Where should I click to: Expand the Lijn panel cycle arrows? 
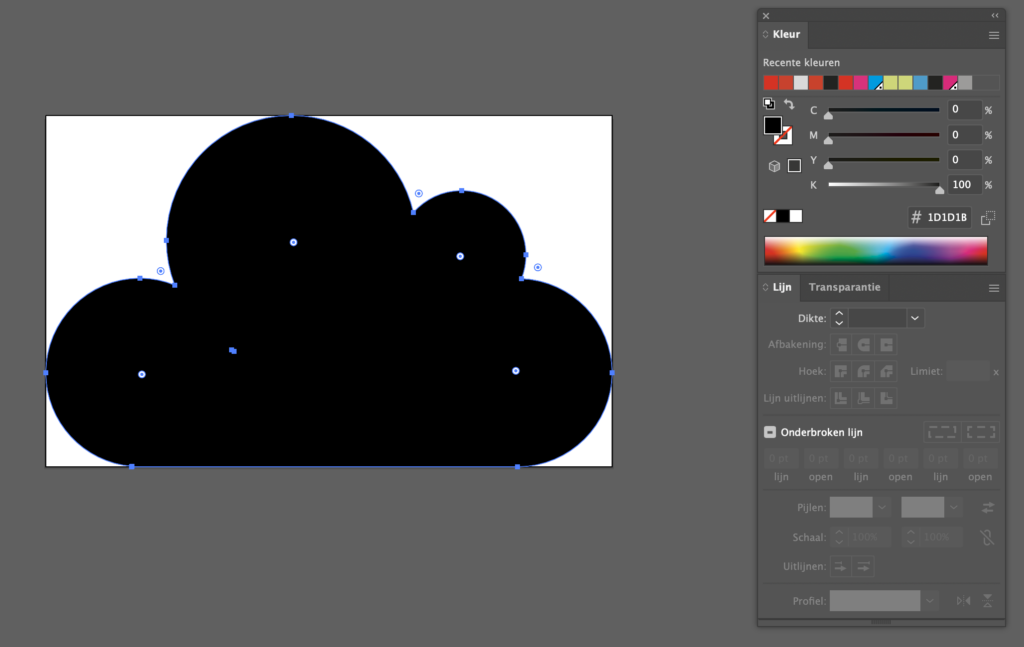[x=765, y=287]
